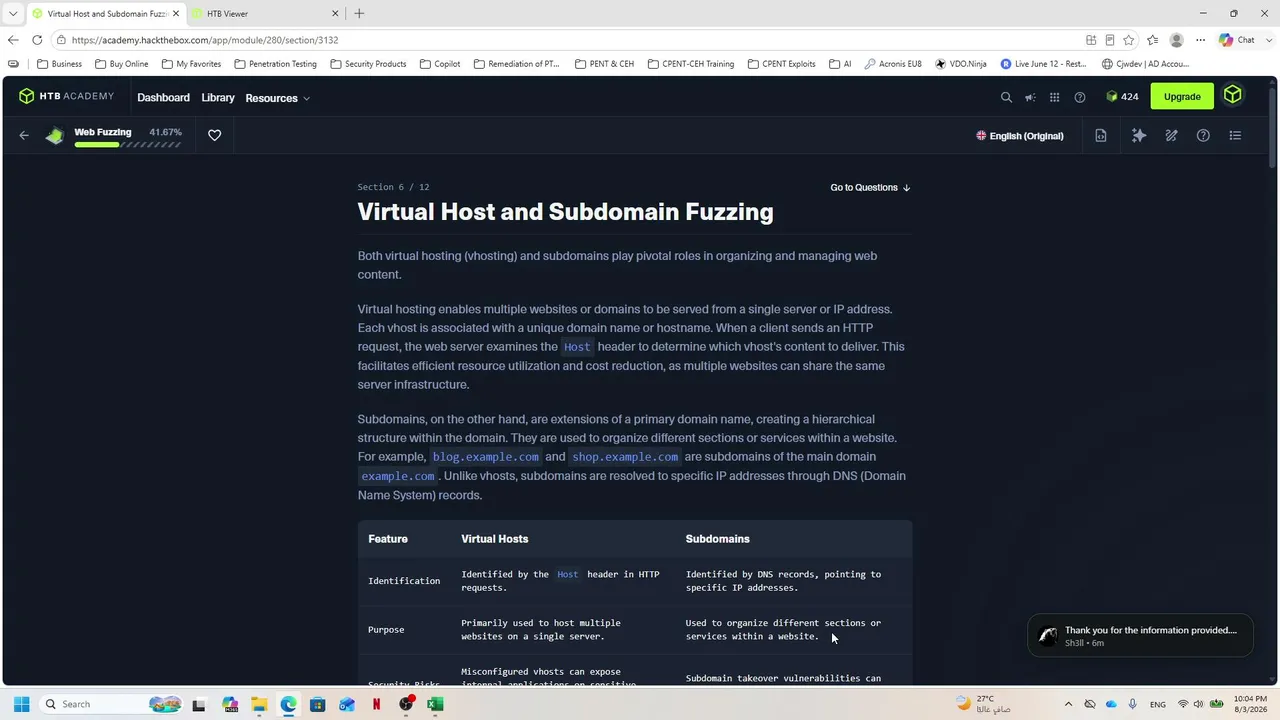Image resolution: width=1280 pixels, height=720 pixels.
Task: Click the Identification row label
Action: coord(404,581)
